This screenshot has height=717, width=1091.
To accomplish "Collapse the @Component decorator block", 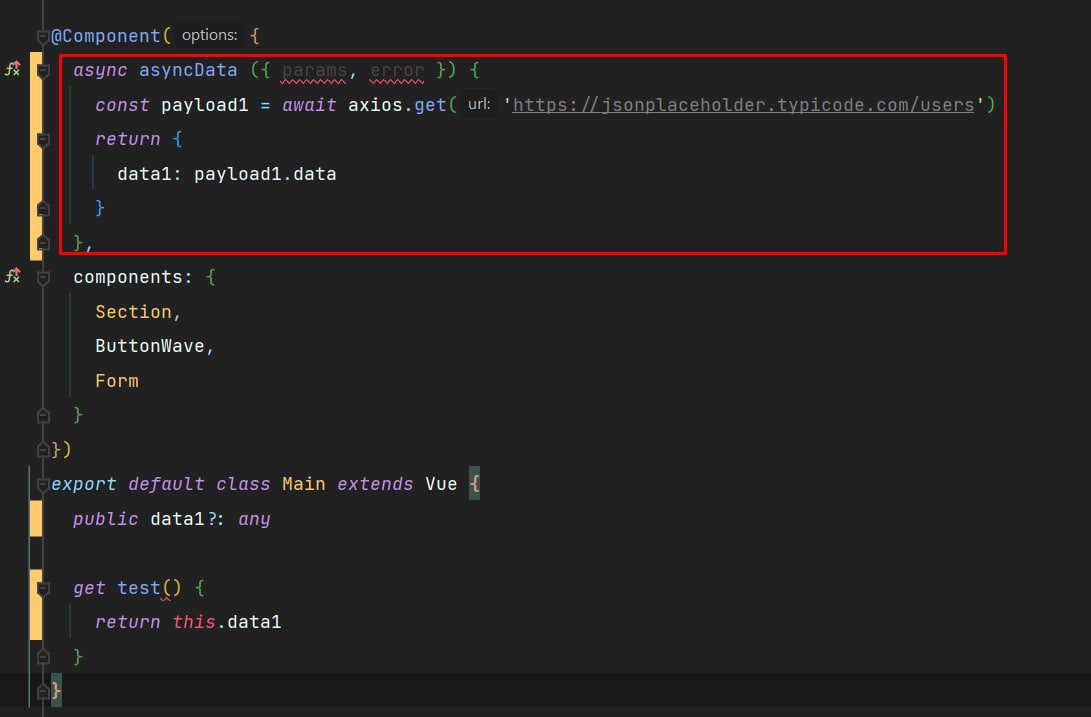I will click(x=42, y=36).
